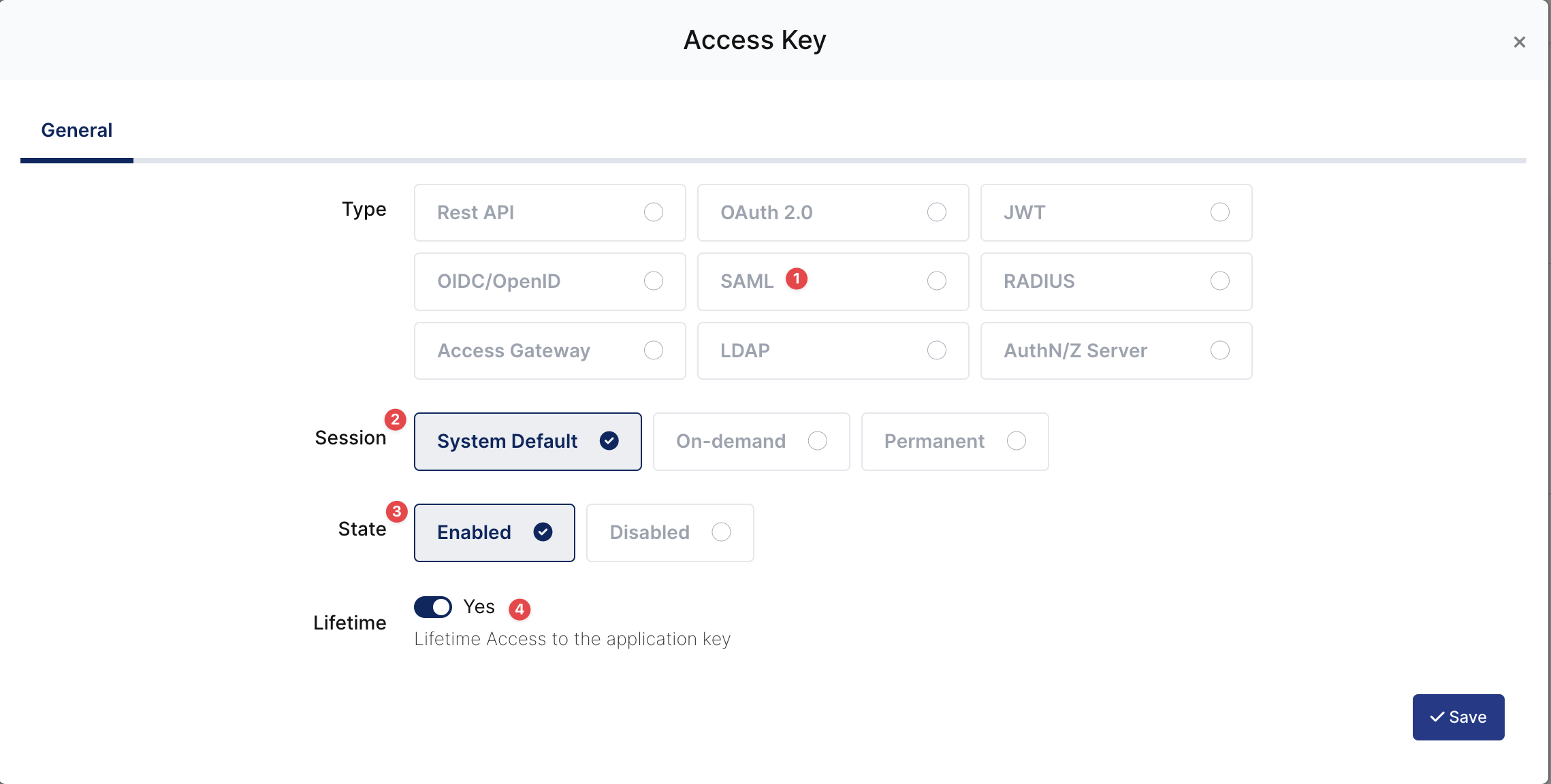
Task: Choose OAuth 2.0 as key type
Action: (x=832, y=212)
